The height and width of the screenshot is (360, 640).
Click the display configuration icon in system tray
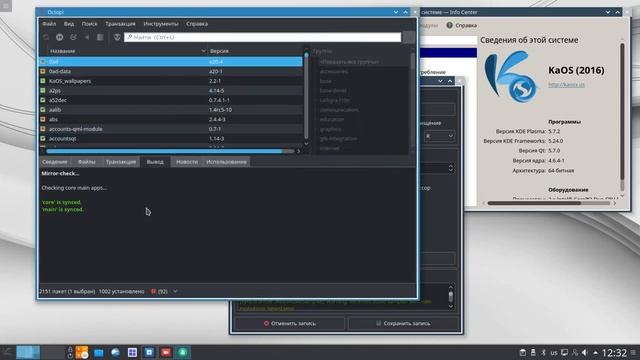coord(564,352)
